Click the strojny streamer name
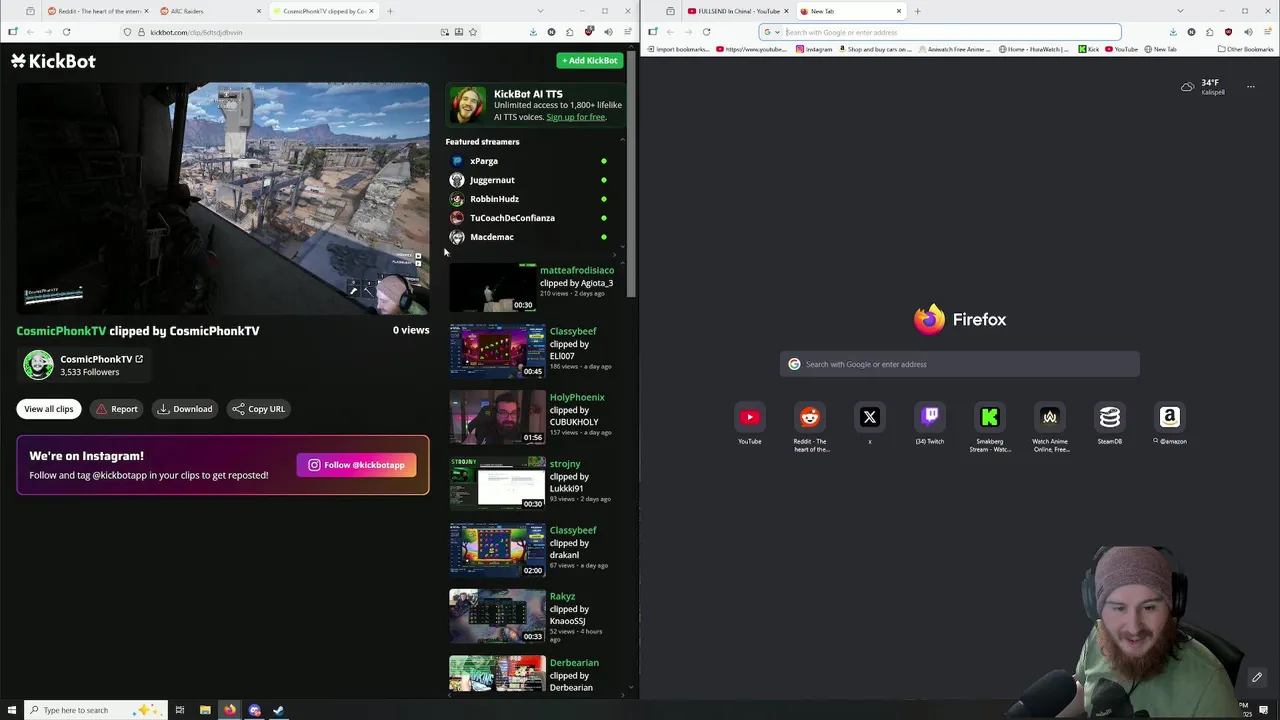 565,464
